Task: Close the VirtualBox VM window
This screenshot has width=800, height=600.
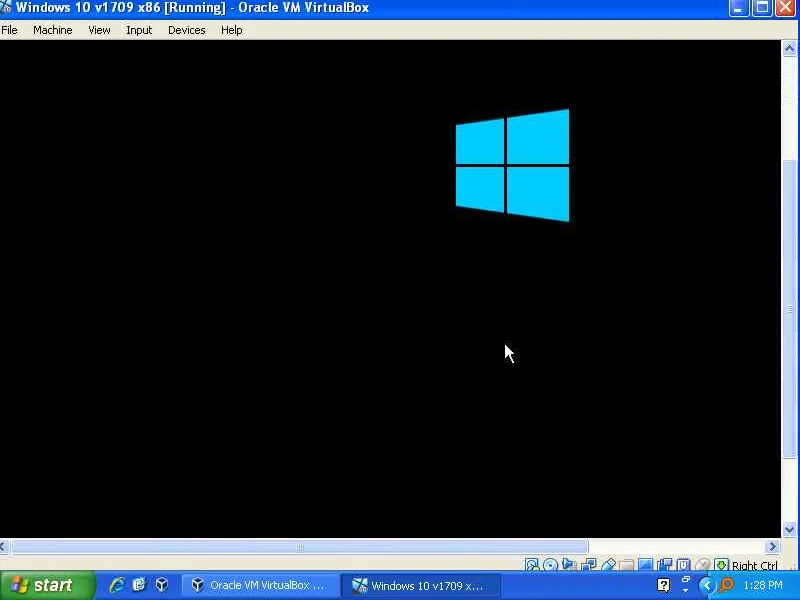Action: tap(786, 8)
